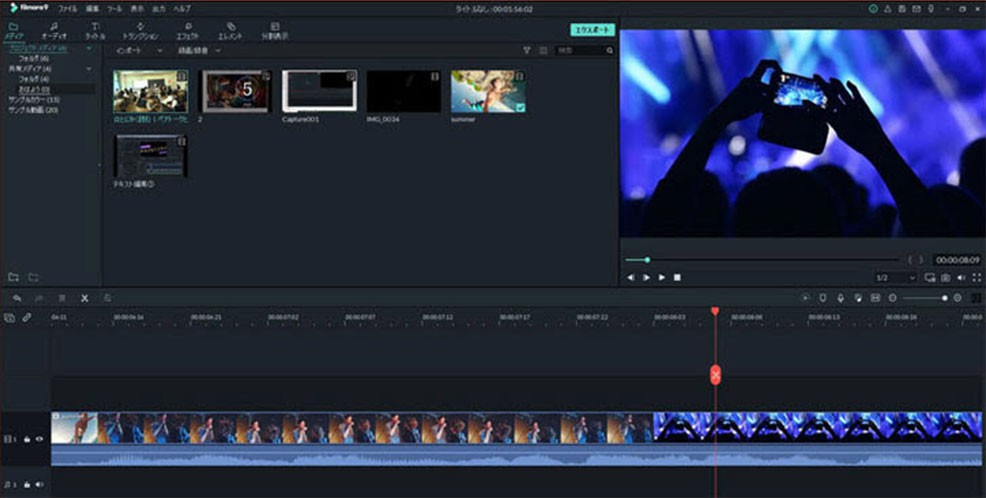Take a snapshot with the camera icon
Image resolution: width=986 pixels, height=498 pixels.
click(946, 277)
